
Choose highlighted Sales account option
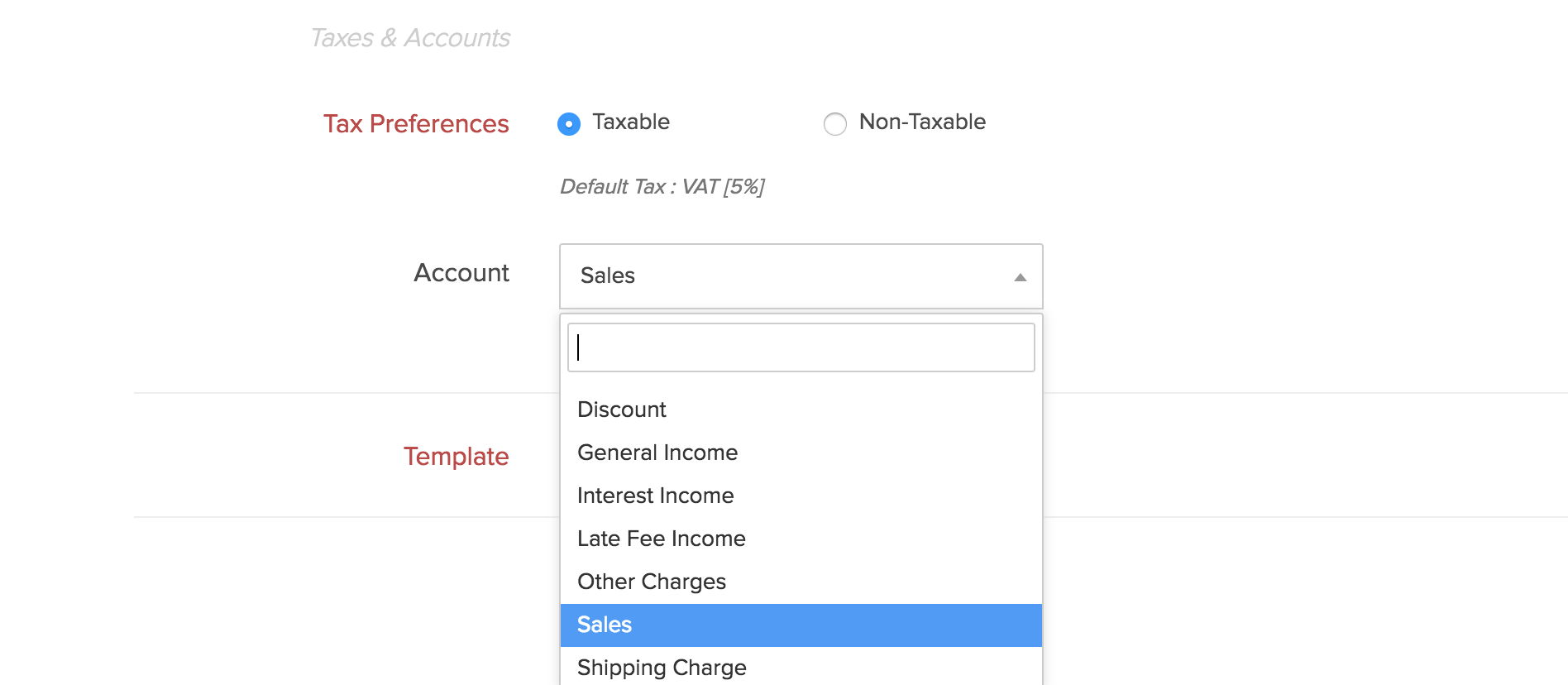(801, 625)
